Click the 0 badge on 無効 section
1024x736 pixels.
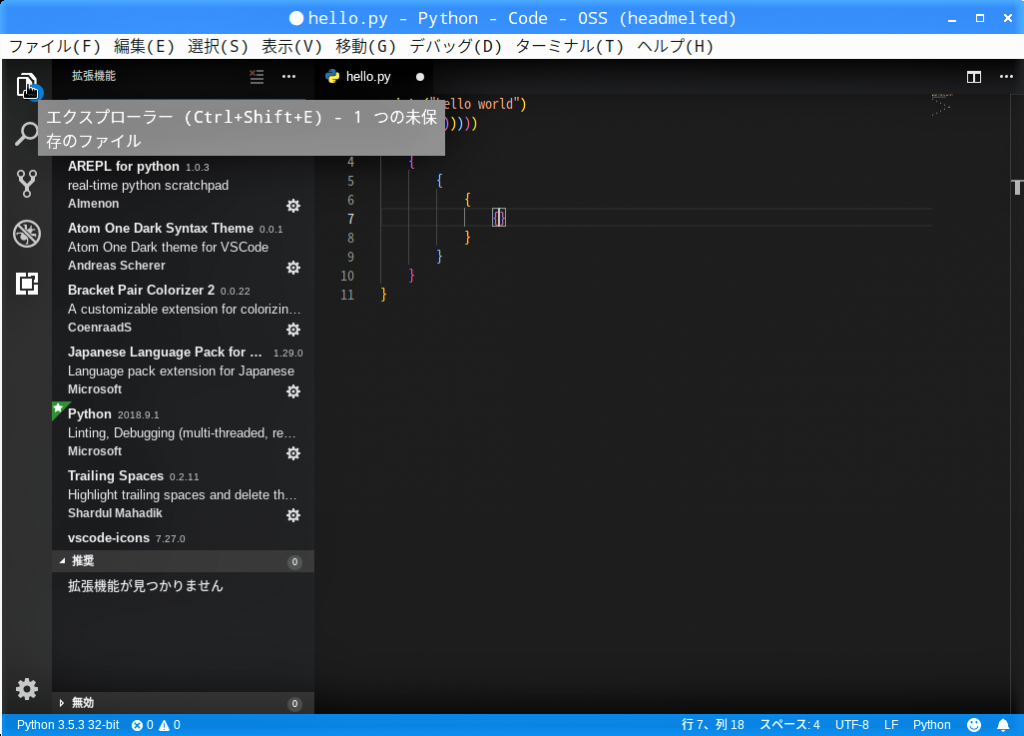[295, 703]
